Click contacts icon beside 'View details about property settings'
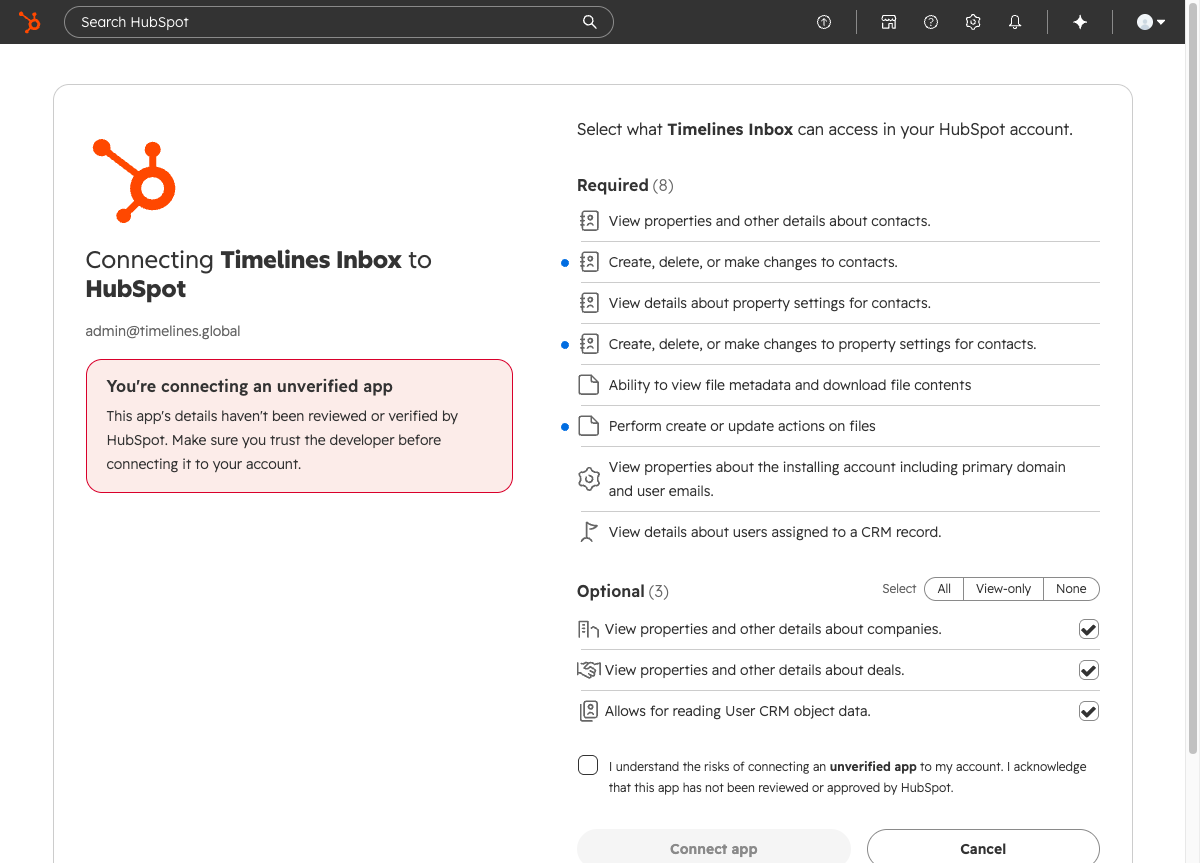This screenshot has width=1200, height=863. coord(589,303)
